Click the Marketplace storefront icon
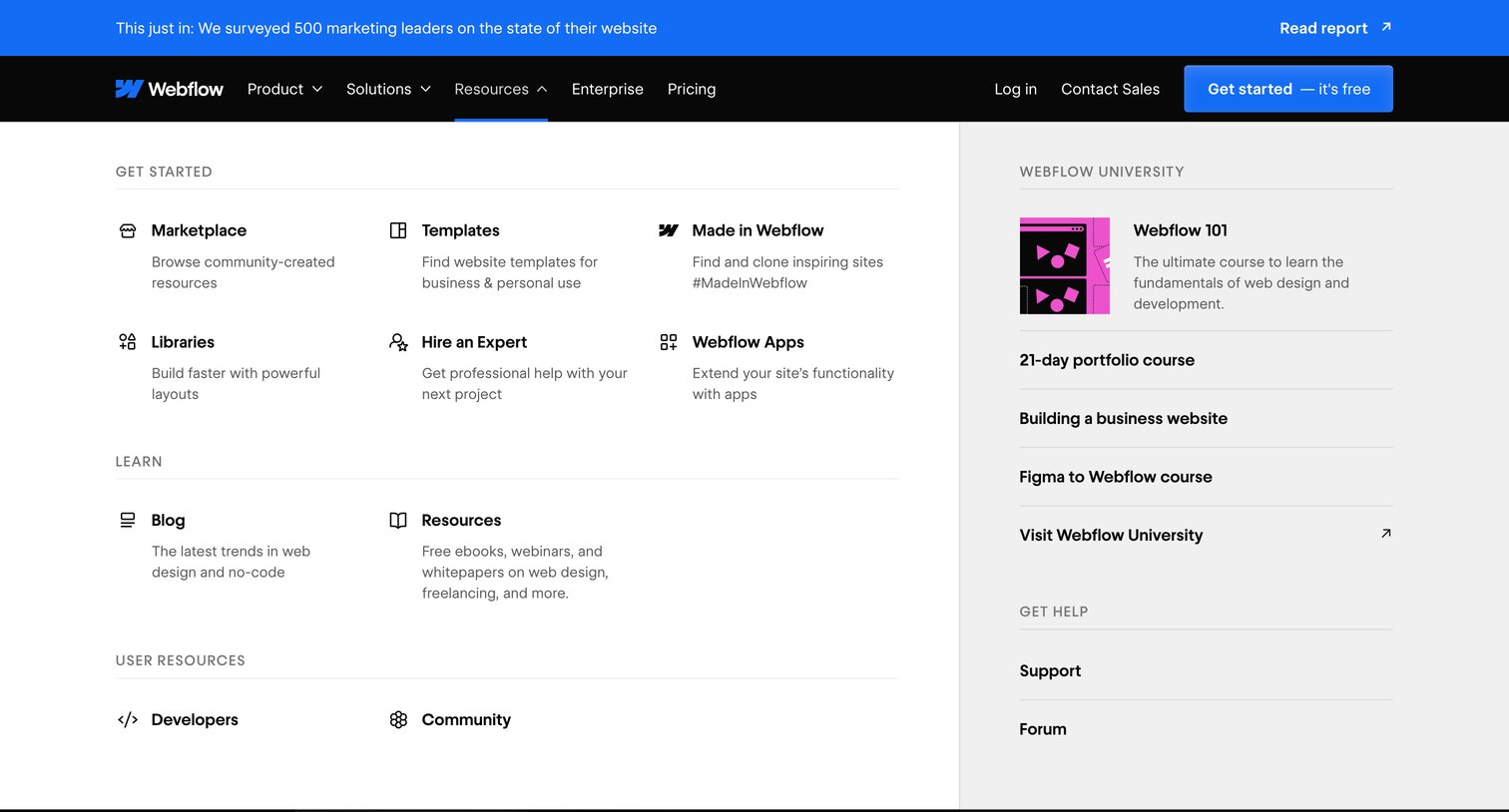Image resolution: width=1509 pixels, height=812 pixels. point(128,230)
